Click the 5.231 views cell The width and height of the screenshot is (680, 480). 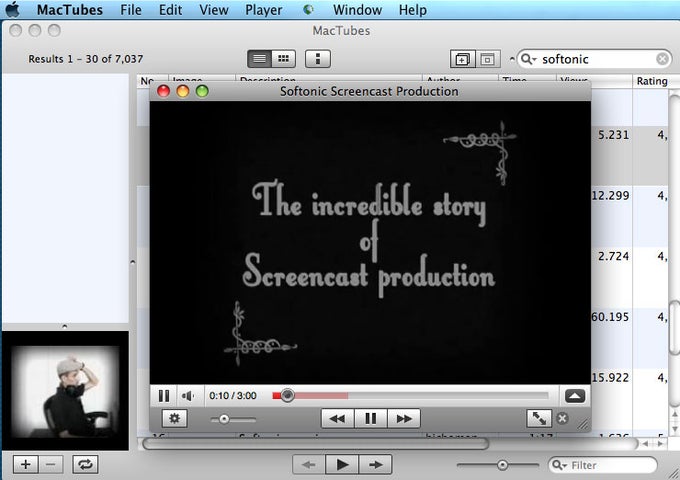click(613, 135)
